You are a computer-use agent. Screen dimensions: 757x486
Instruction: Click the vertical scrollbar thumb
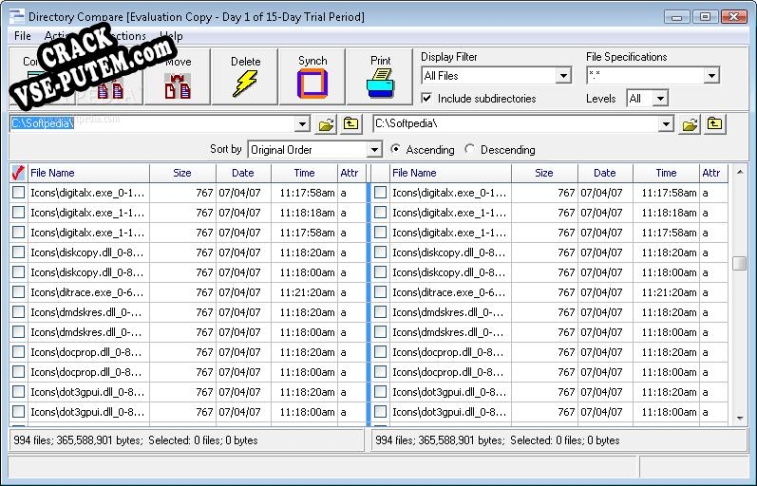point(739,263)
